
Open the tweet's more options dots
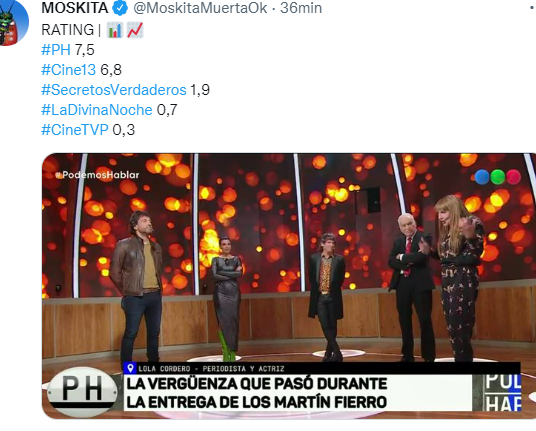(532, 8)
